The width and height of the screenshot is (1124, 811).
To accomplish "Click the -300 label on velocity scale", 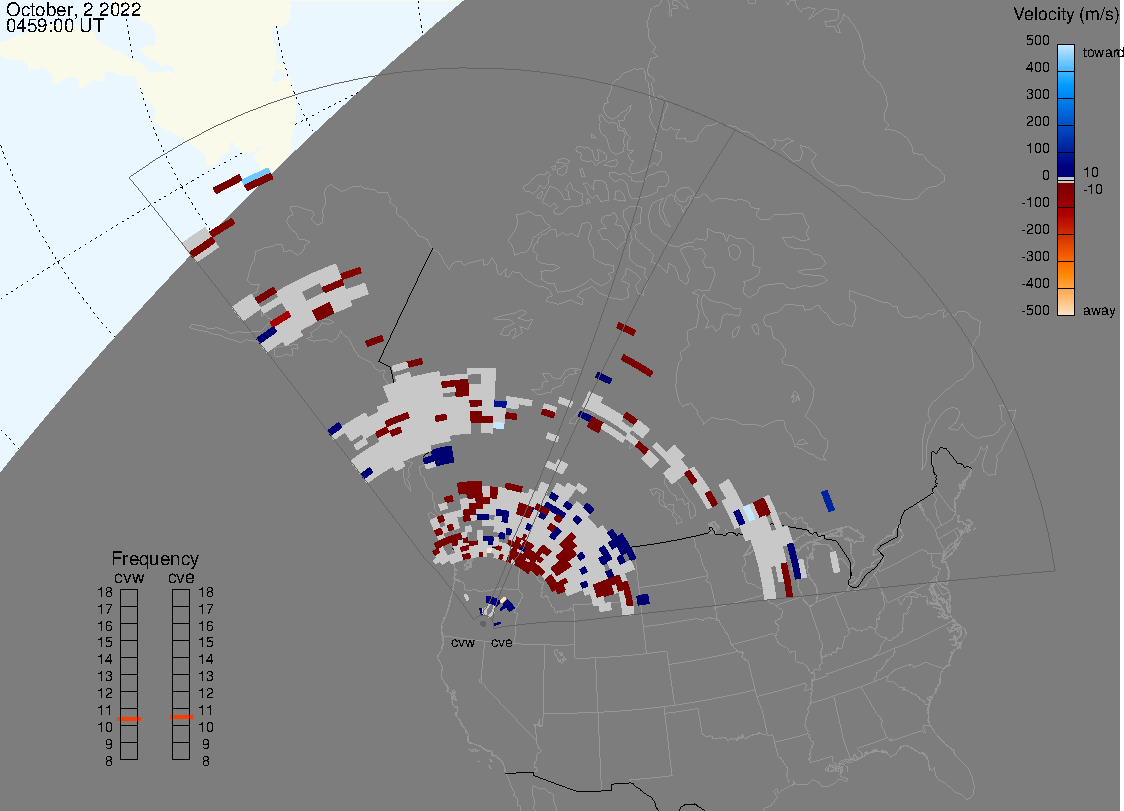I will (1035, 256).
